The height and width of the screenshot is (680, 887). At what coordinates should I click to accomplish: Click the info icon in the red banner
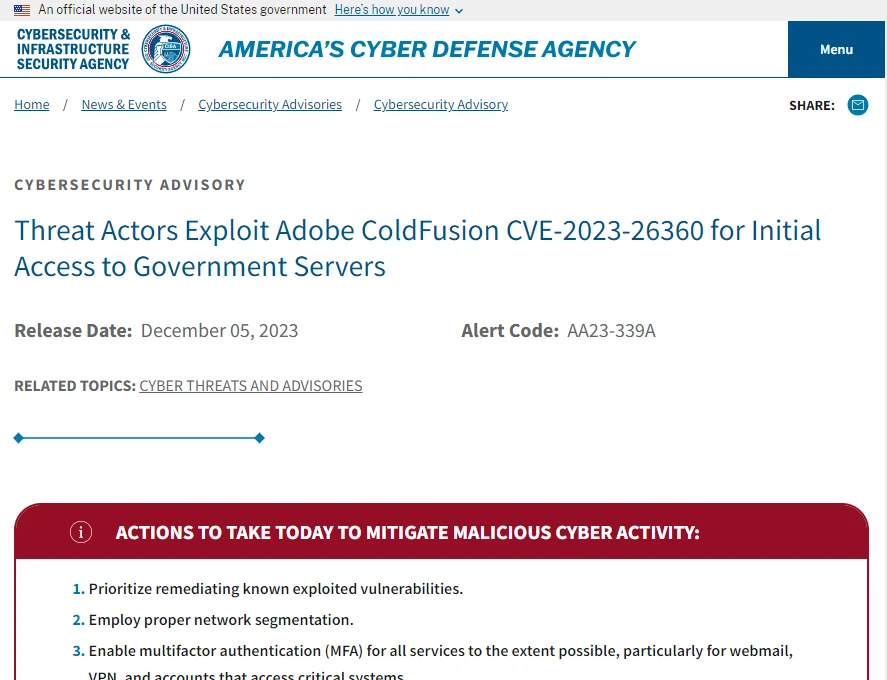point(81,532)
